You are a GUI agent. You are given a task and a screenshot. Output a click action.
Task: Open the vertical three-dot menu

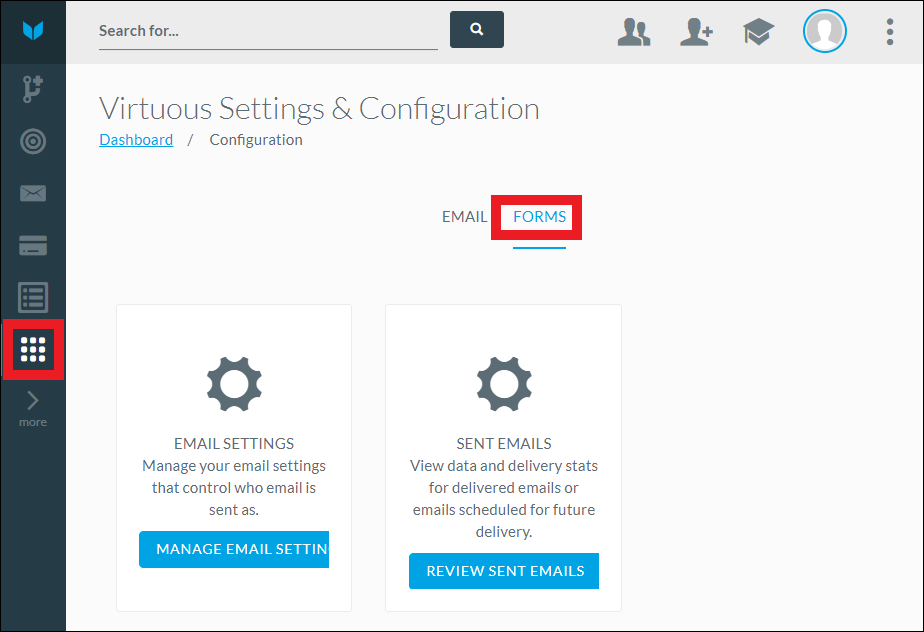[x=890, y=32]
